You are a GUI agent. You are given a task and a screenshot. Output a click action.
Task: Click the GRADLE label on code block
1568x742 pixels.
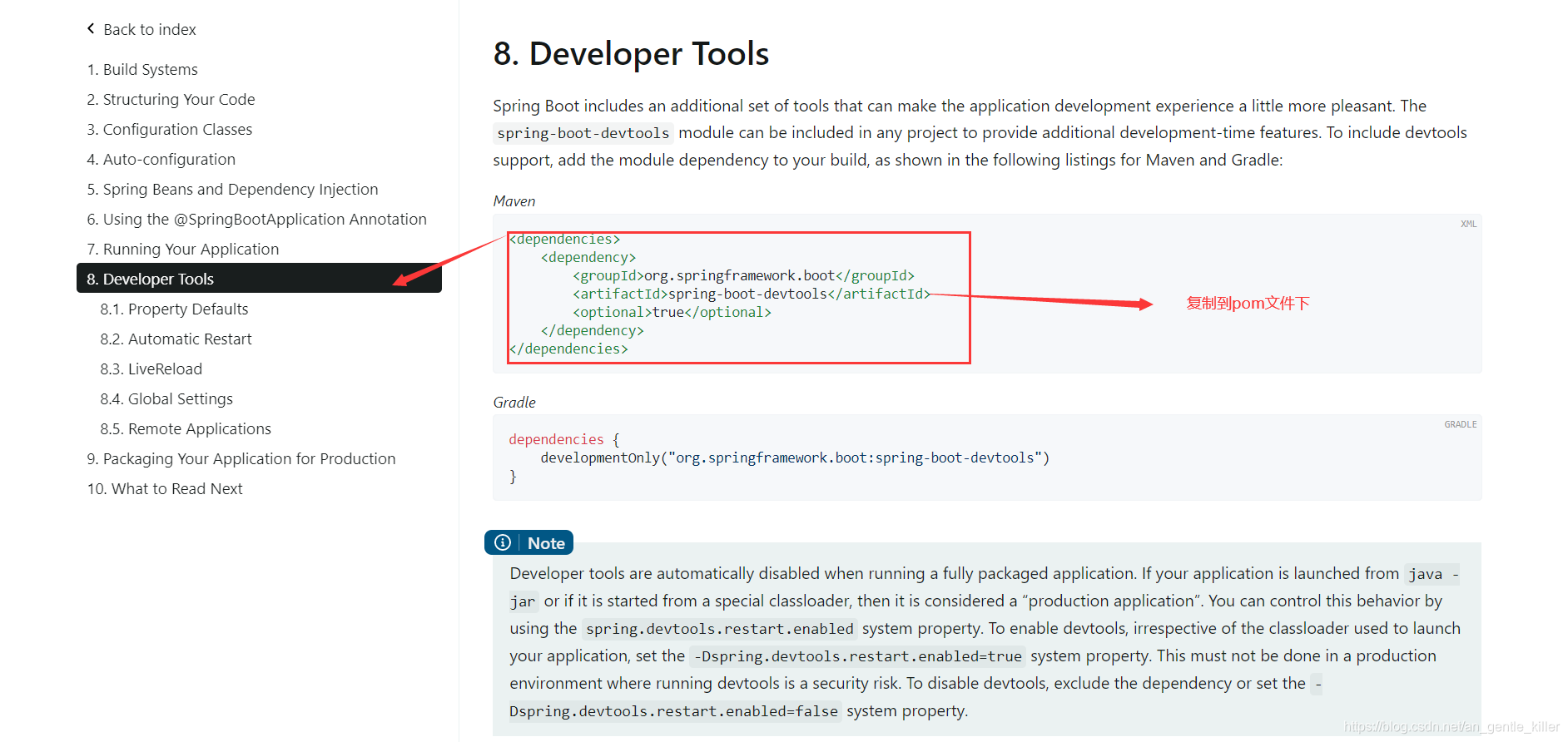pyautogui.click(x=1460, y=424)
